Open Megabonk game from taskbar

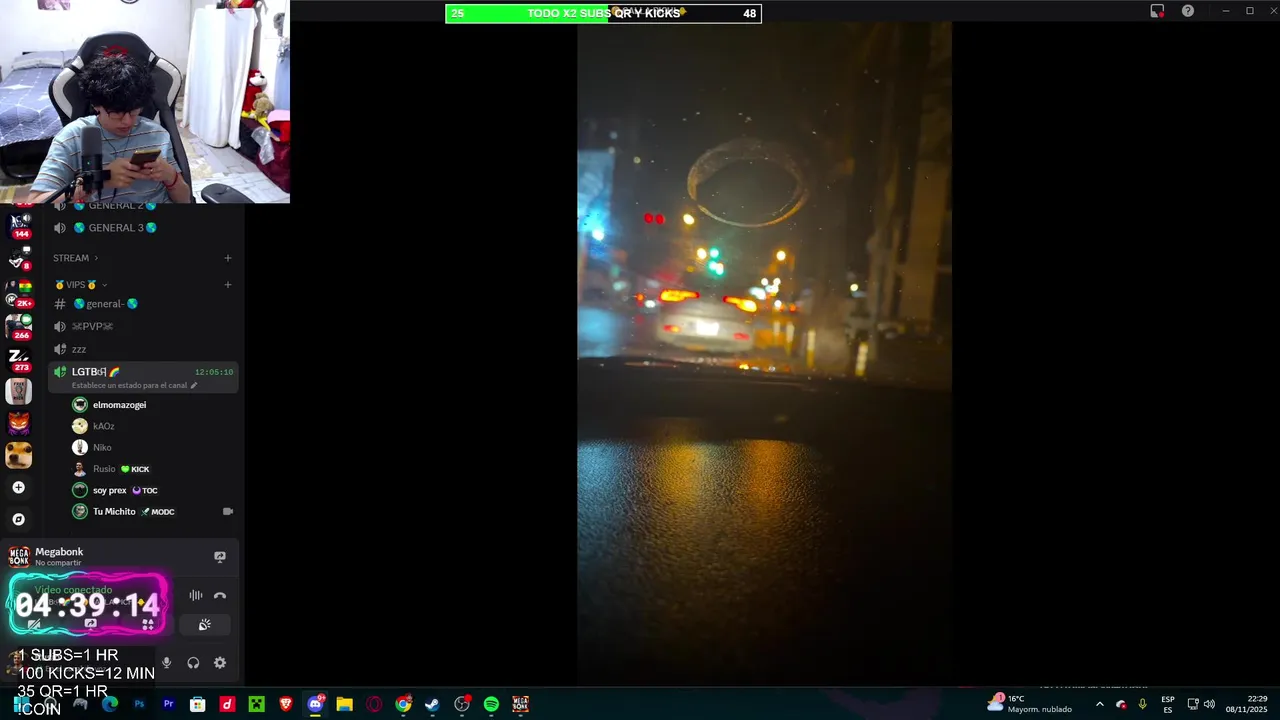pyautogui.click(x=521, y=704)
